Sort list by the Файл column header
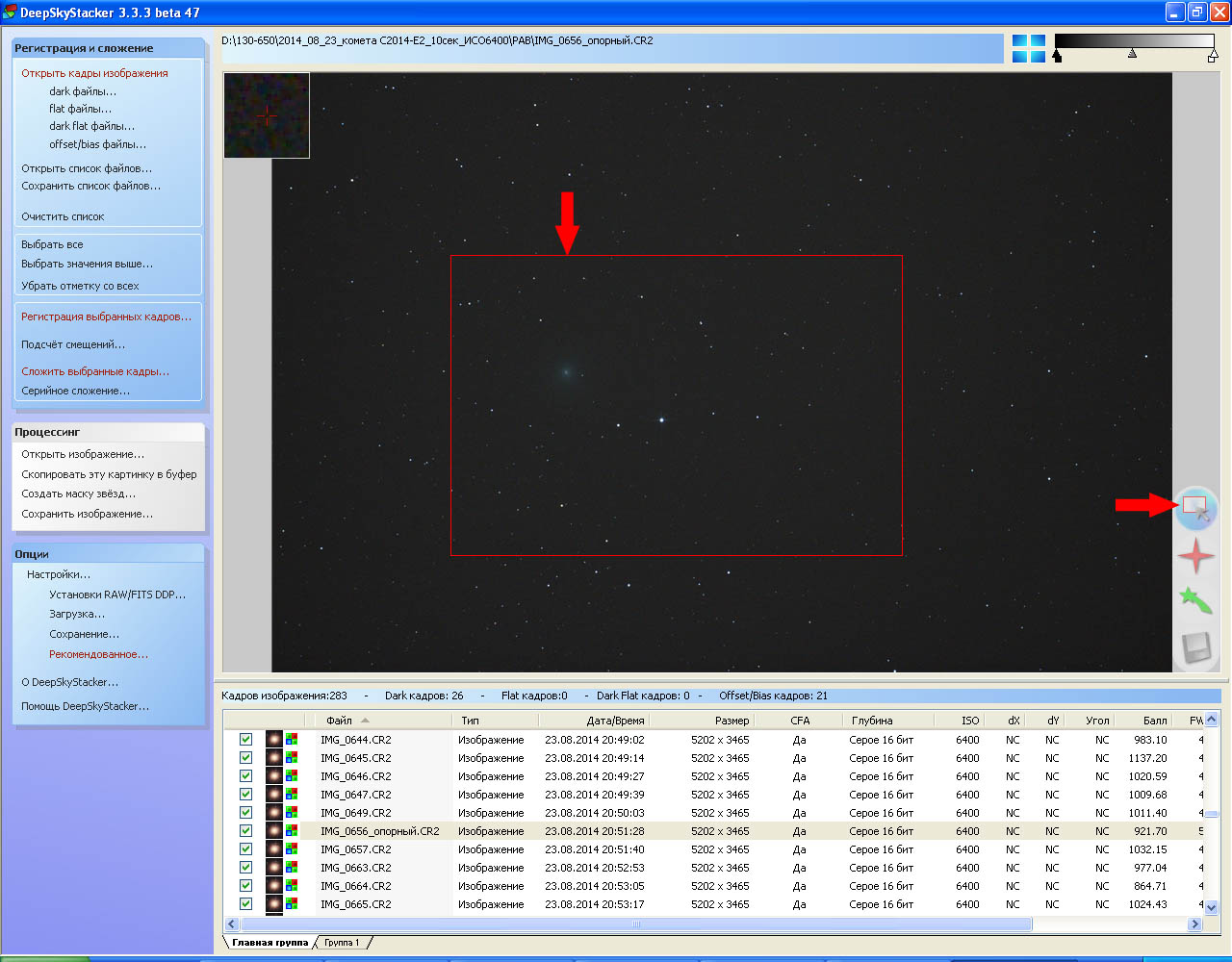This screenshot has width=1232, height=962. 339,721
